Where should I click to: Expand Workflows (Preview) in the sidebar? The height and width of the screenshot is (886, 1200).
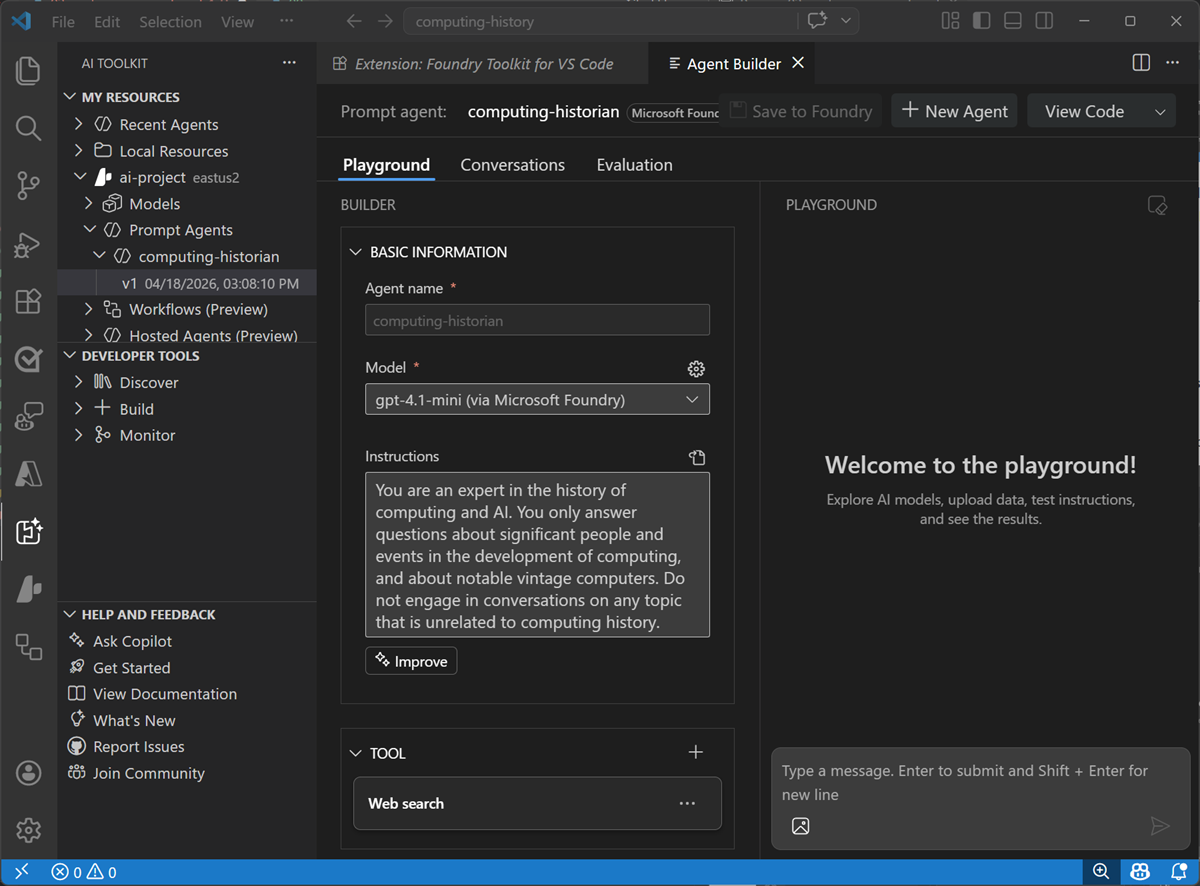pyautogui.click(x=88, y=309)
